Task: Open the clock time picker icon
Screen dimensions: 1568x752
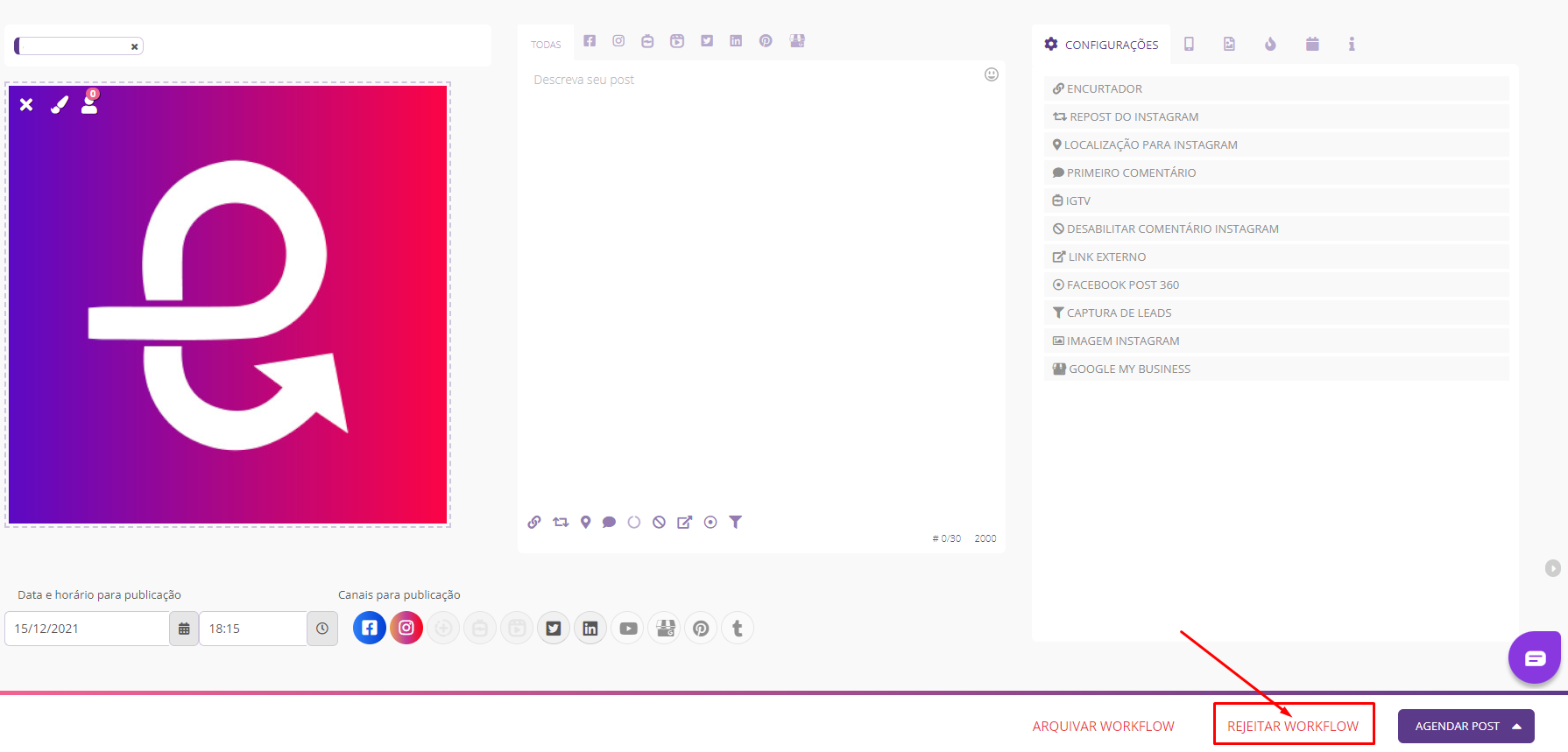Action: click(322, 629)
